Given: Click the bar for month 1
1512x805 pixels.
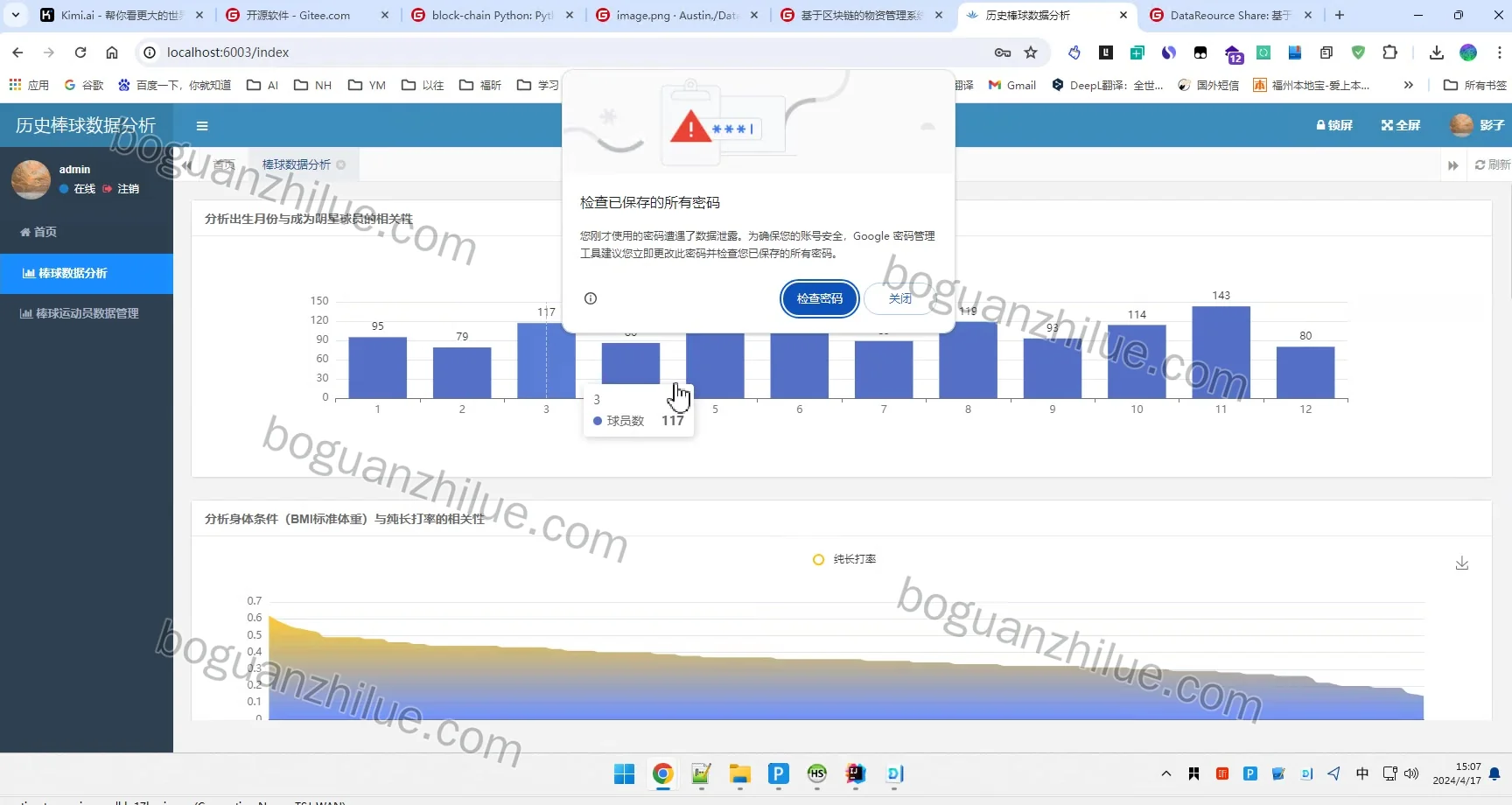Looking at the screenshot, I should (x=378, y=368).
